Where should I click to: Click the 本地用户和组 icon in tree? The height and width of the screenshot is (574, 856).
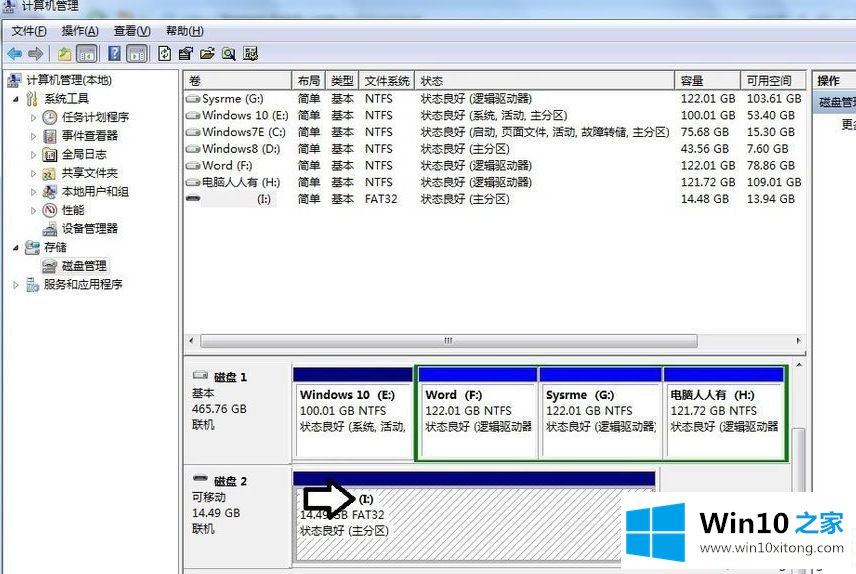(x=50, y=192)
